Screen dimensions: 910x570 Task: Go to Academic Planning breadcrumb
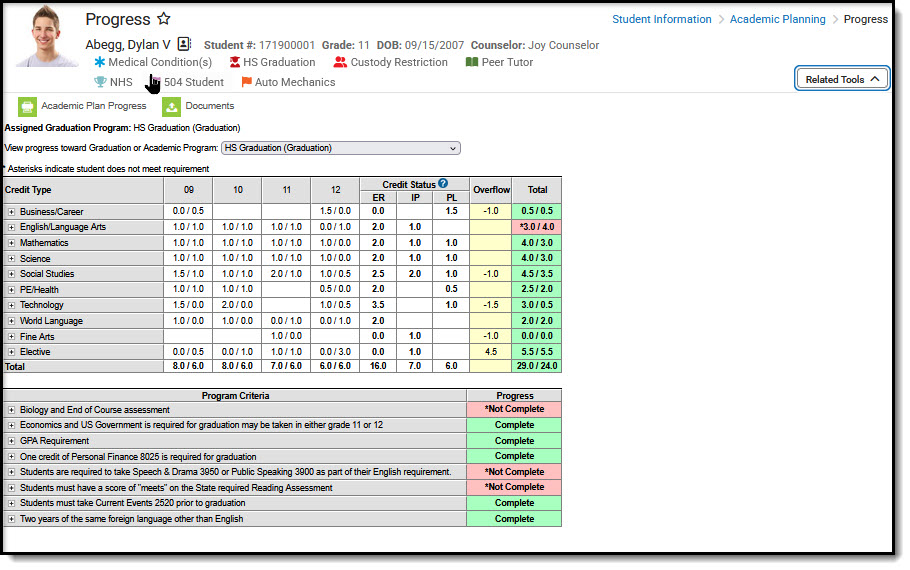click(777, 19)
